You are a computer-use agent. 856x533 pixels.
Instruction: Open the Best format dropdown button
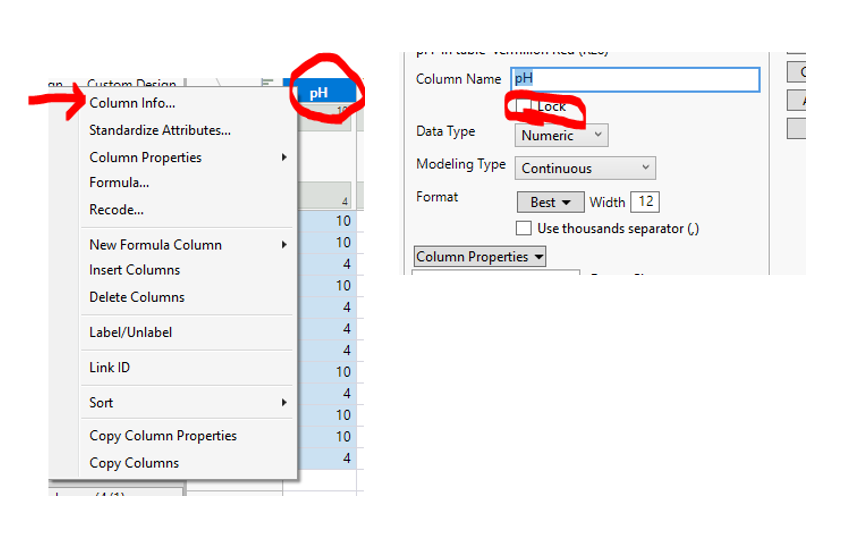[551, 202]
